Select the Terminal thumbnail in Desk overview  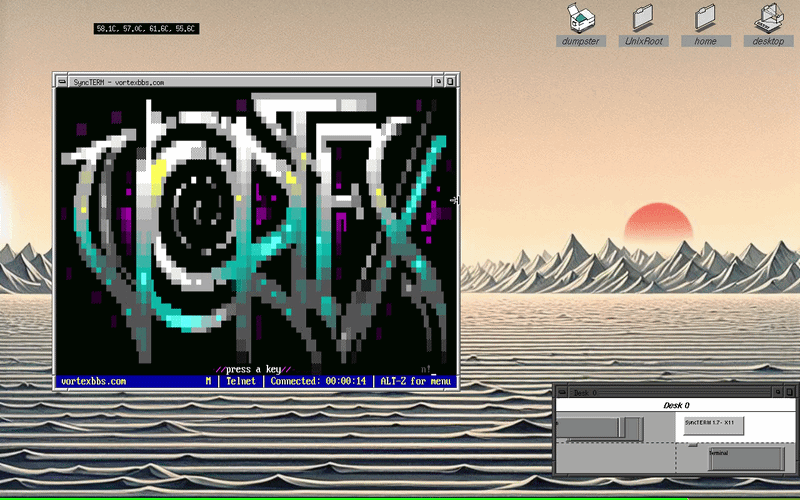click(x=746, y=458)
